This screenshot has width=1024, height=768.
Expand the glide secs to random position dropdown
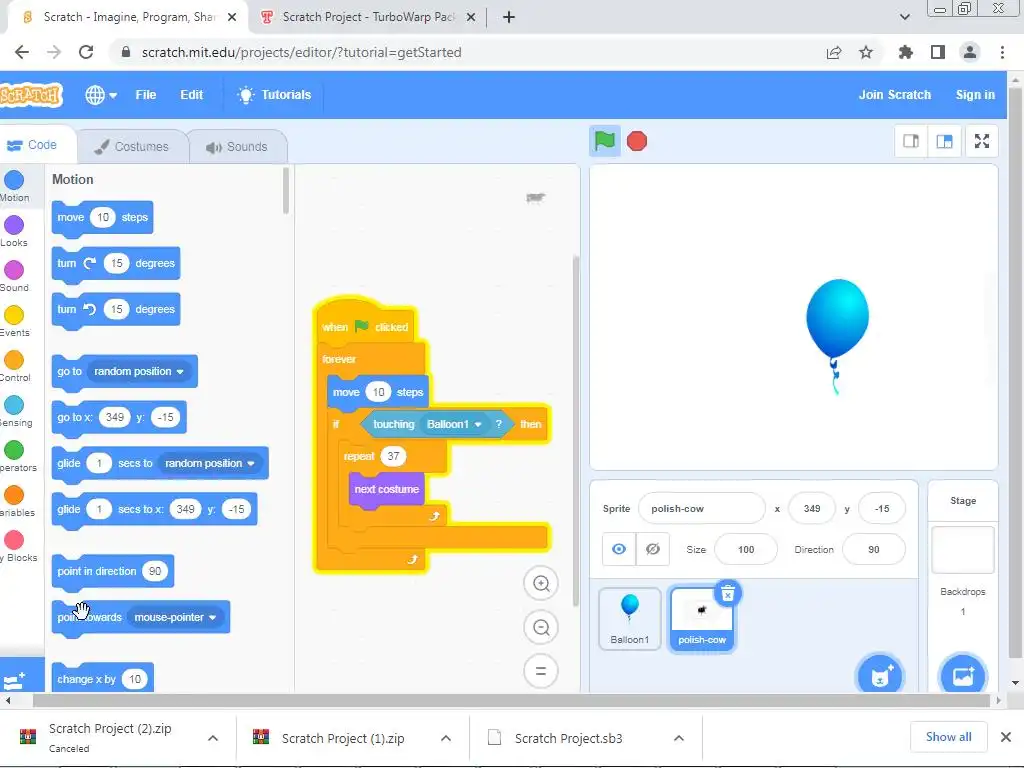click(210, 463)
